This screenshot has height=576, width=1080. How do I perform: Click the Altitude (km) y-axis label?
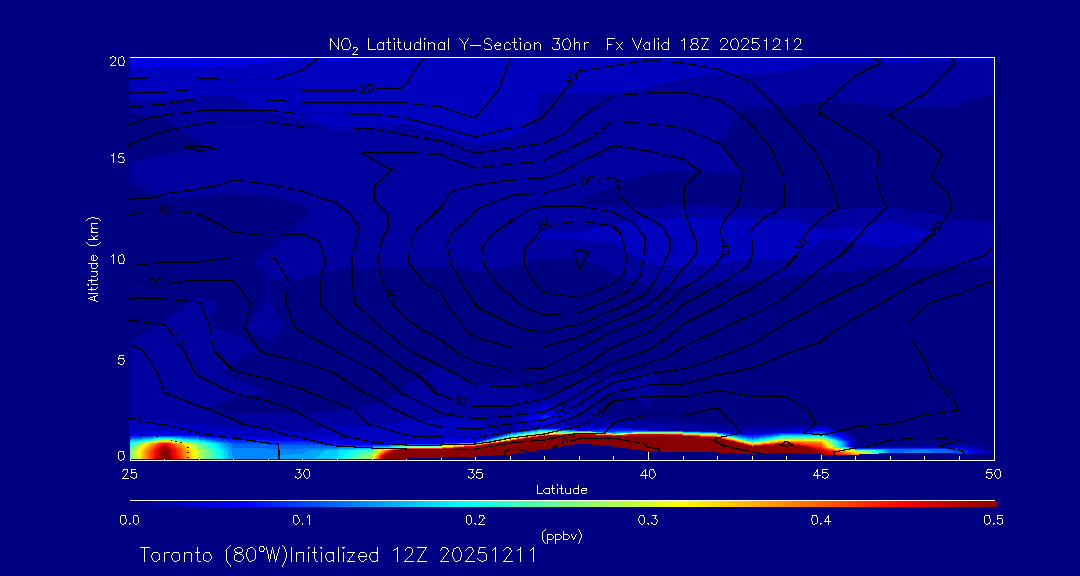(x=93, y=258)
